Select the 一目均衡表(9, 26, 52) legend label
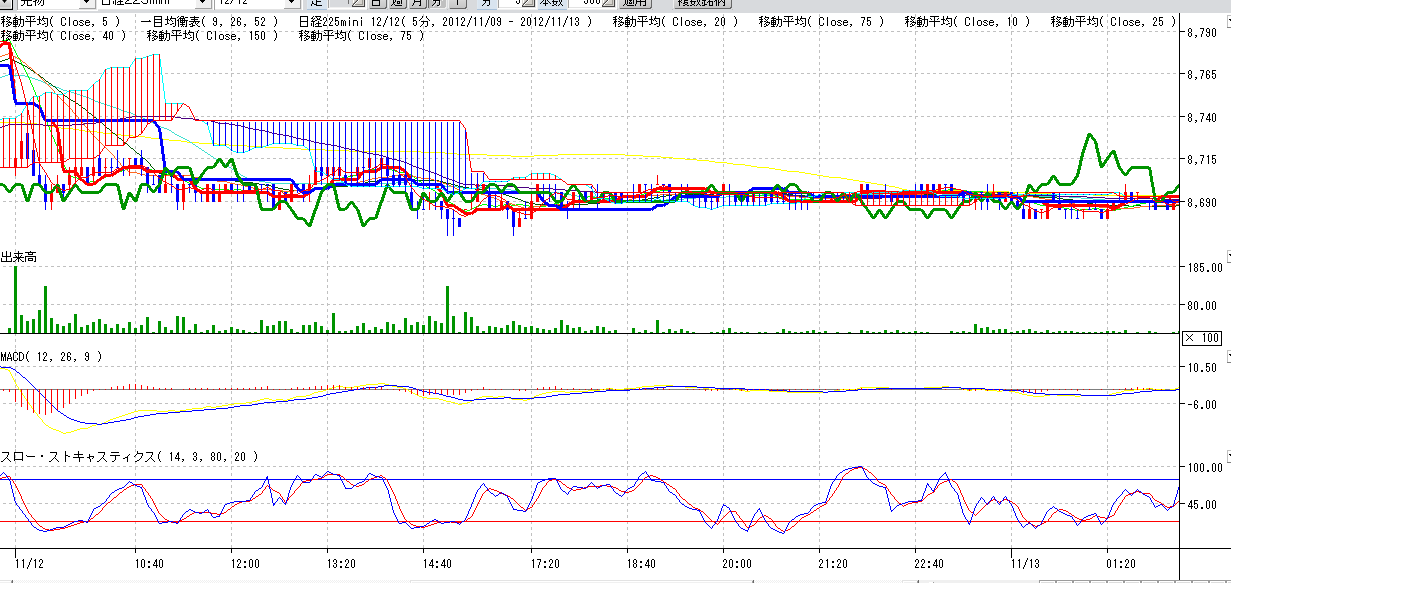1420x602 pixels. (210, 21)
